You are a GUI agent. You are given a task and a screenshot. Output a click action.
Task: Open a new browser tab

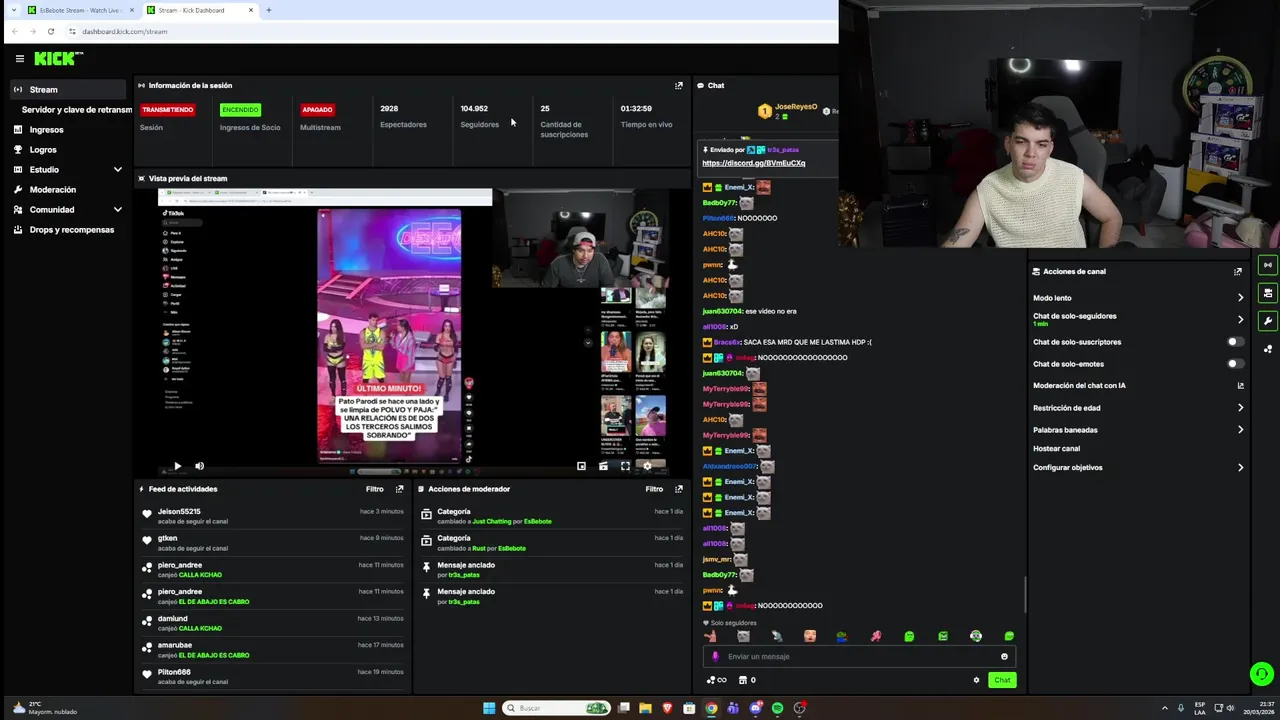pos(268,10)
